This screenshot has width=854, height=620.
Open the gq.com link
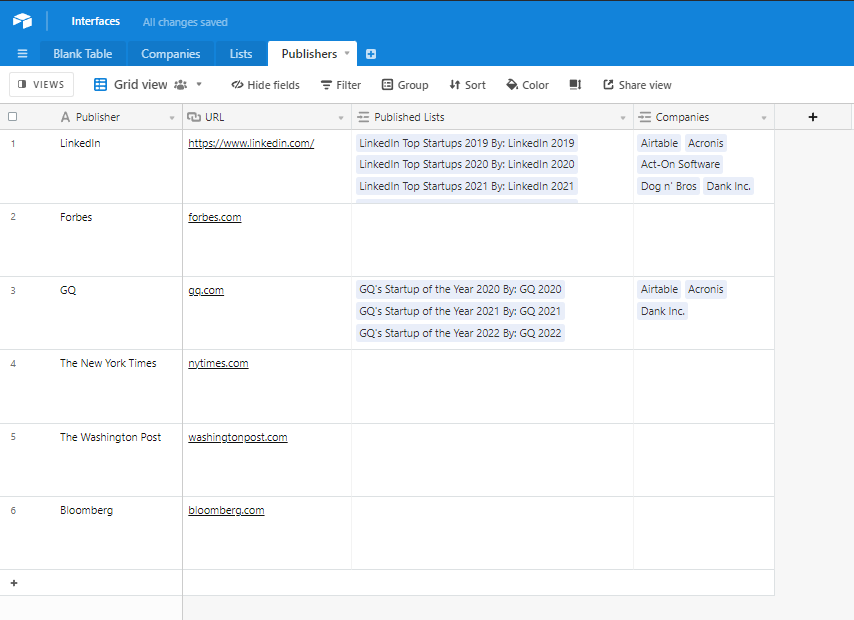click(206, 290)
